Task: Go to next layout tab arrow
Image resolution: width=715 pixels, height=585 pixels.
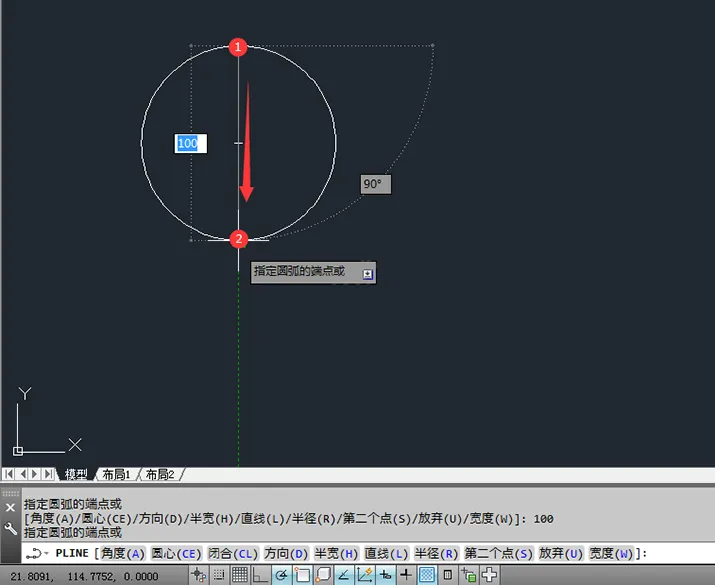Action: pos(35,474)
